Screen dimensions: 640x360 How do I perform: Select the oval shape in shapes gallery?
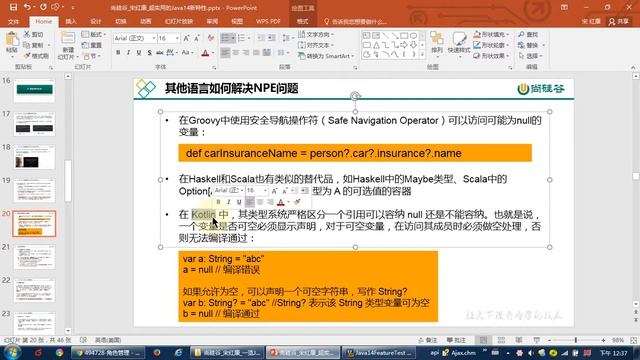pyautogui.click(x=413, y=36)
